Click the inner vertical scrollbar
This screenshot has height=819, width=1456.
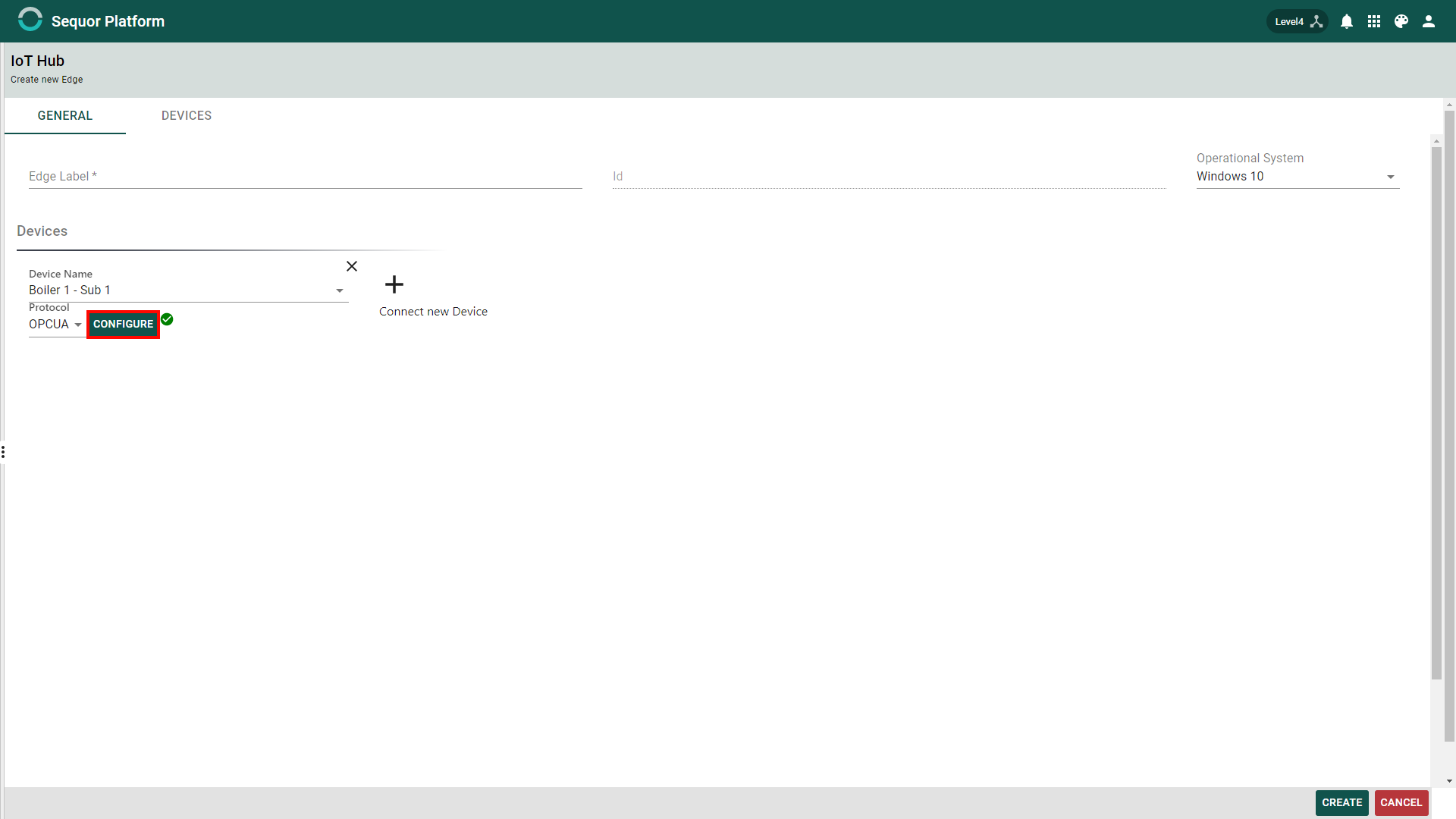point(1436,413)
